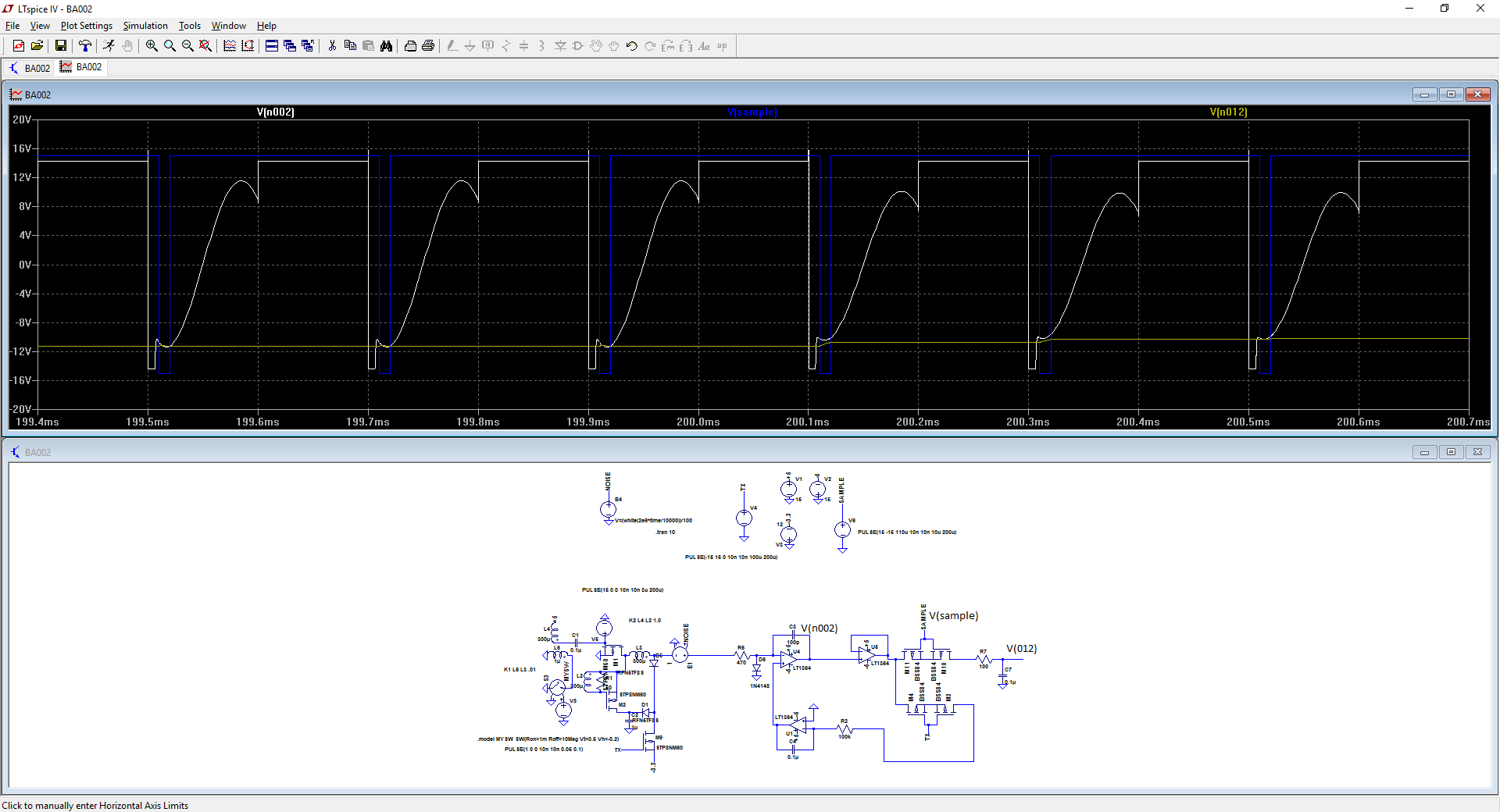Expand the Tools menu

pos(190,26)
